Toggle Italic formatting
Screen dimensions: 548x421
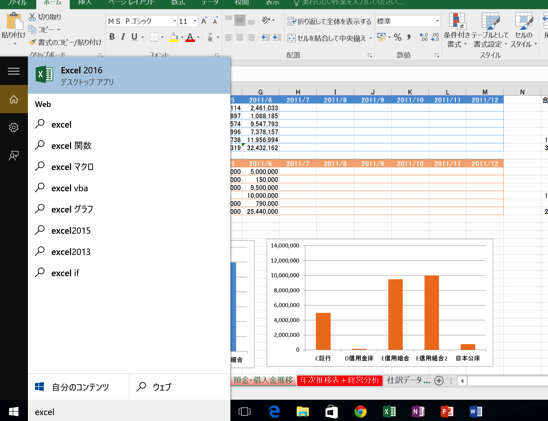click(123, 37)
